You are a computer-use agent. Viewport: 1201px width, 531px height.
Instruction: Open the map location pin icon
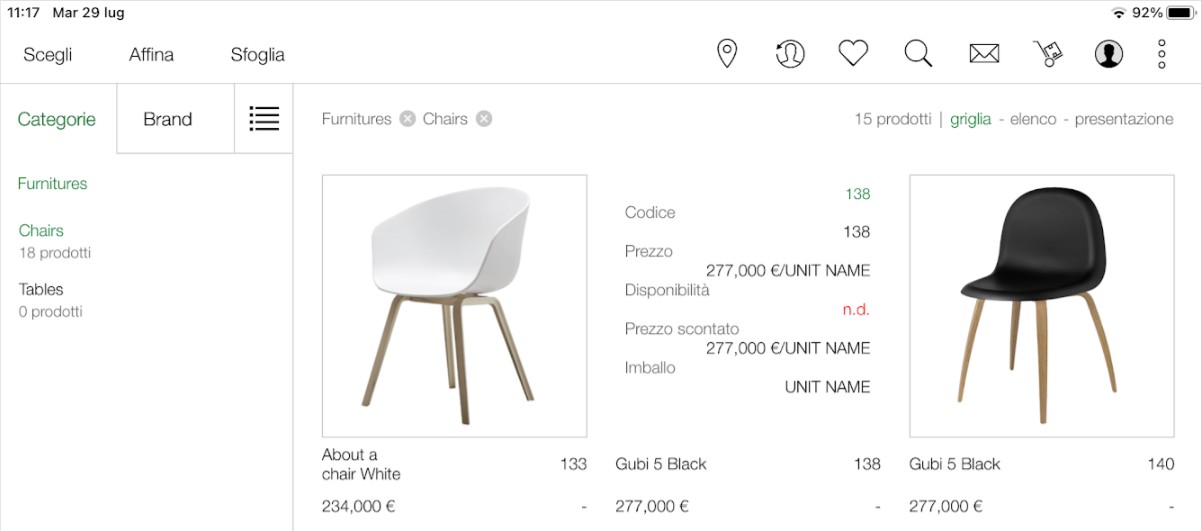[727, 54]
